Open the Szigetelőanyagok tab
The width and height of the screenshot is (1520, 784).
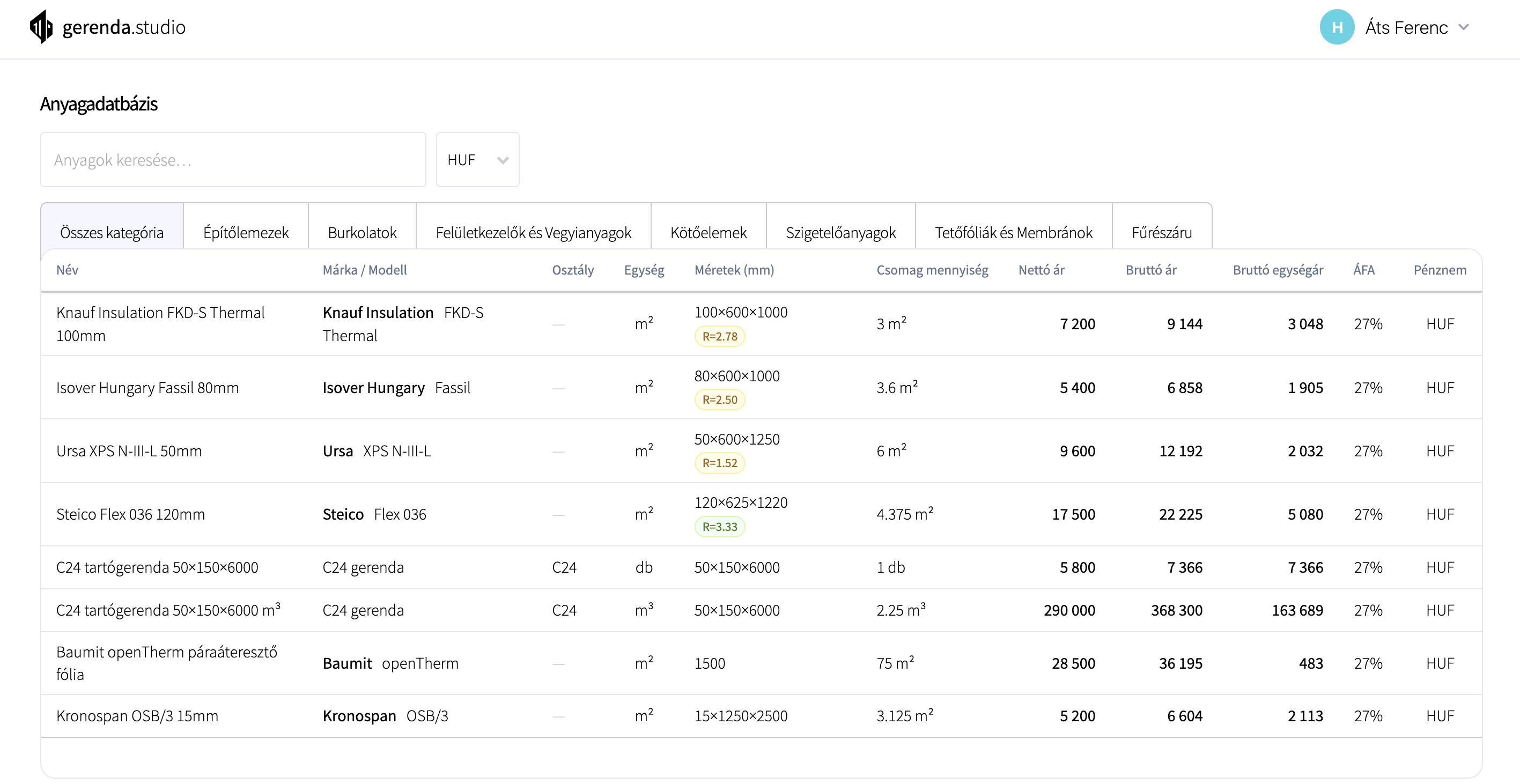(x=840, y=232)
